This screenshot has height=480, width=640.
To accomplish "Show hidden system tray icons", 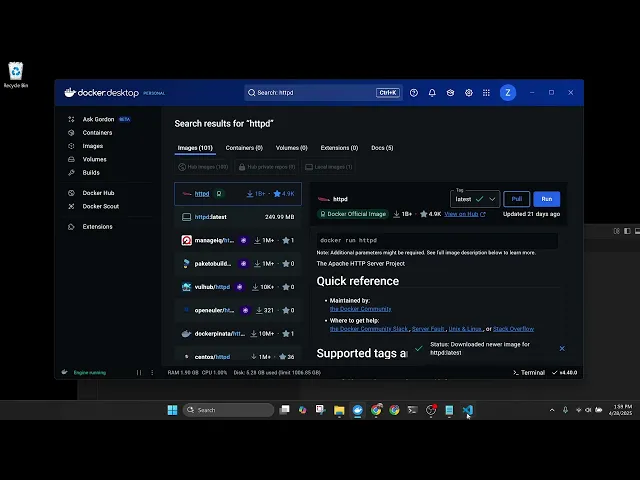I will click(x=552, y=410).
